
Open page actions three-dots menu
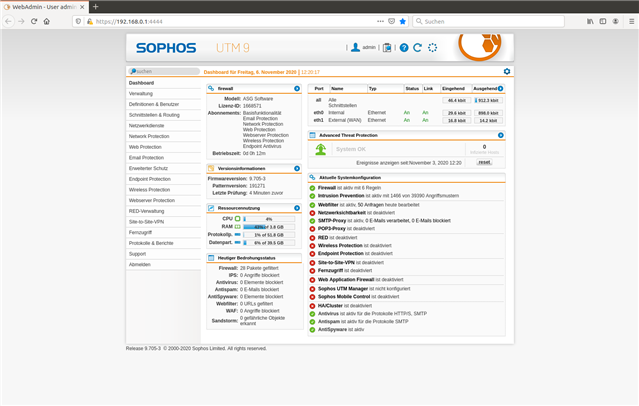pyautogui.click(x=380, y=21)
